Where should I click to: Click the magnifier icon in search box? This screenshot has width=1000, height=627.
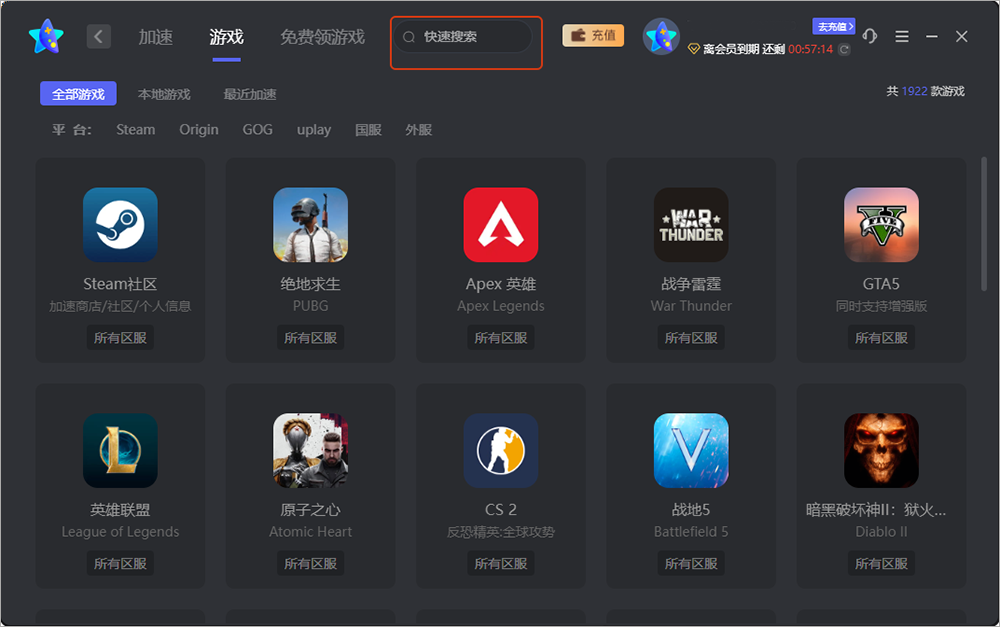(409, 37)
